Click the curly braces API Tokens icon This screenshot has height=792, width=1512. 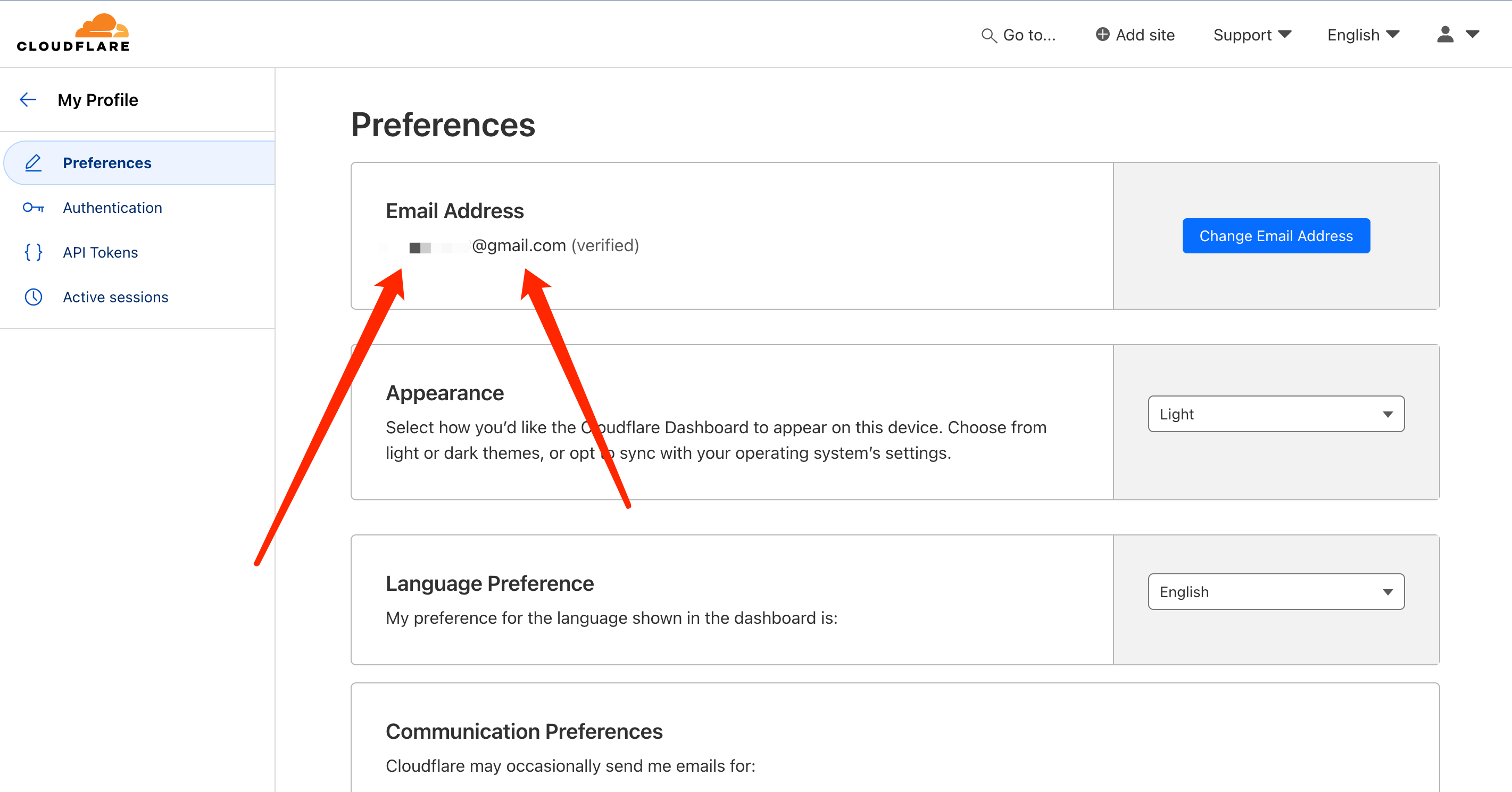[34, 252]
